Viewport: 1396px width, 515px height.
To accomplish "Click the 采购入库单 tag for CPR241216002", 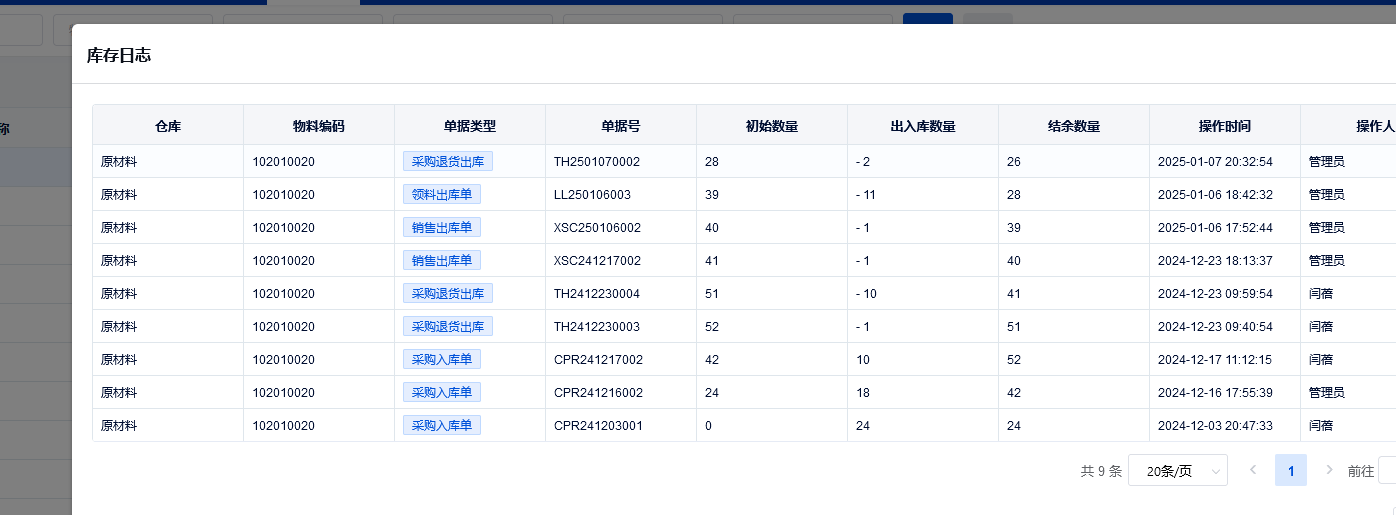I will pos(441,392).
